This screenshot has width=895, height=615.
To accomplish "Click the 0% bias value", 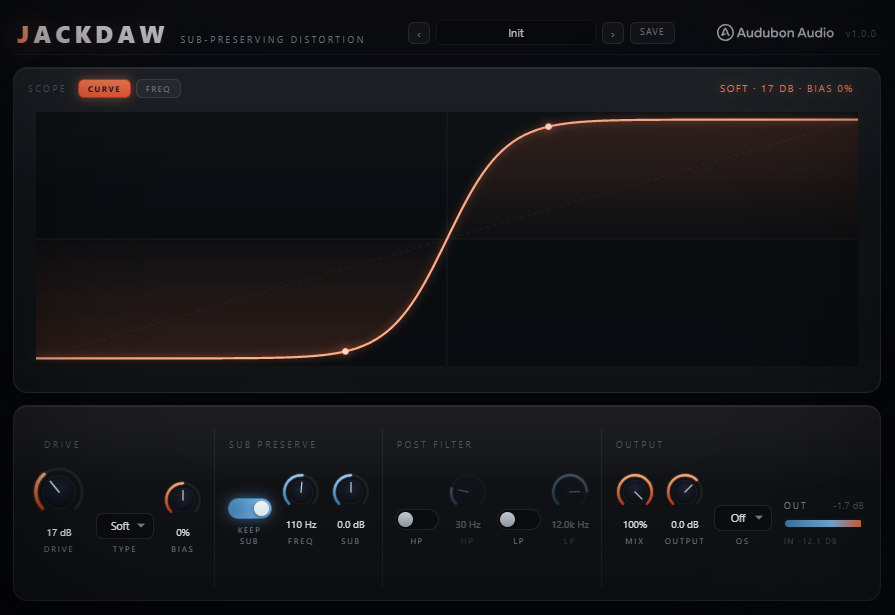I will (x=183, y=532).
